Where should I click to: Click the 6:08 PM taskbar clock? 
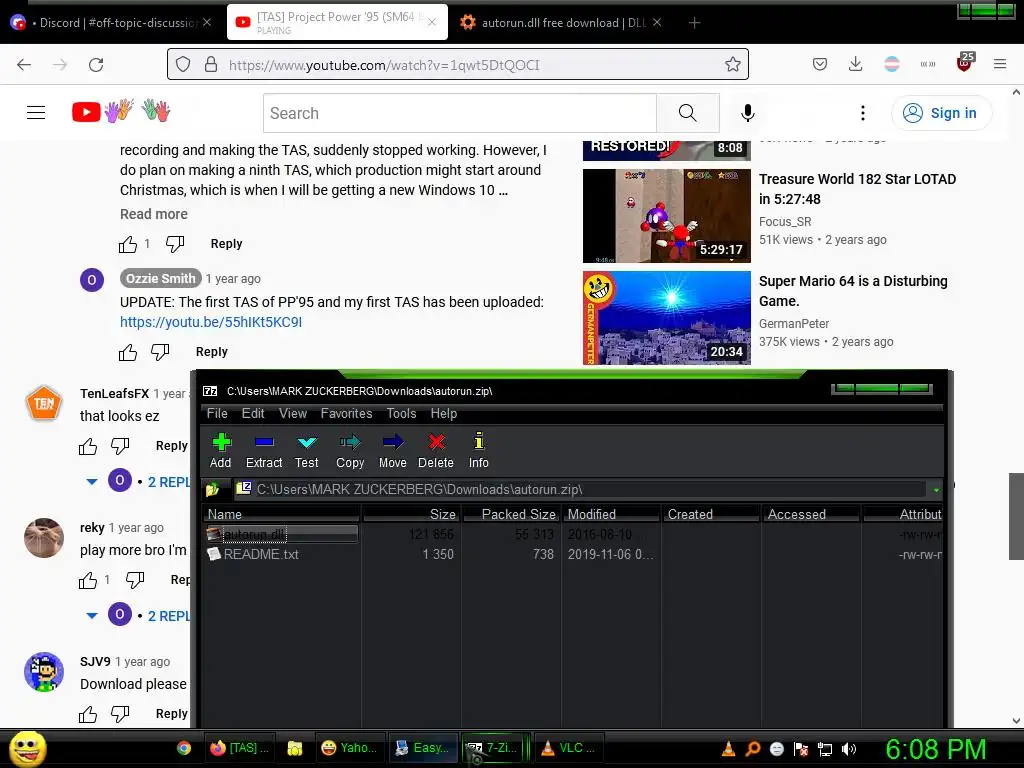(x=935, y=749)
